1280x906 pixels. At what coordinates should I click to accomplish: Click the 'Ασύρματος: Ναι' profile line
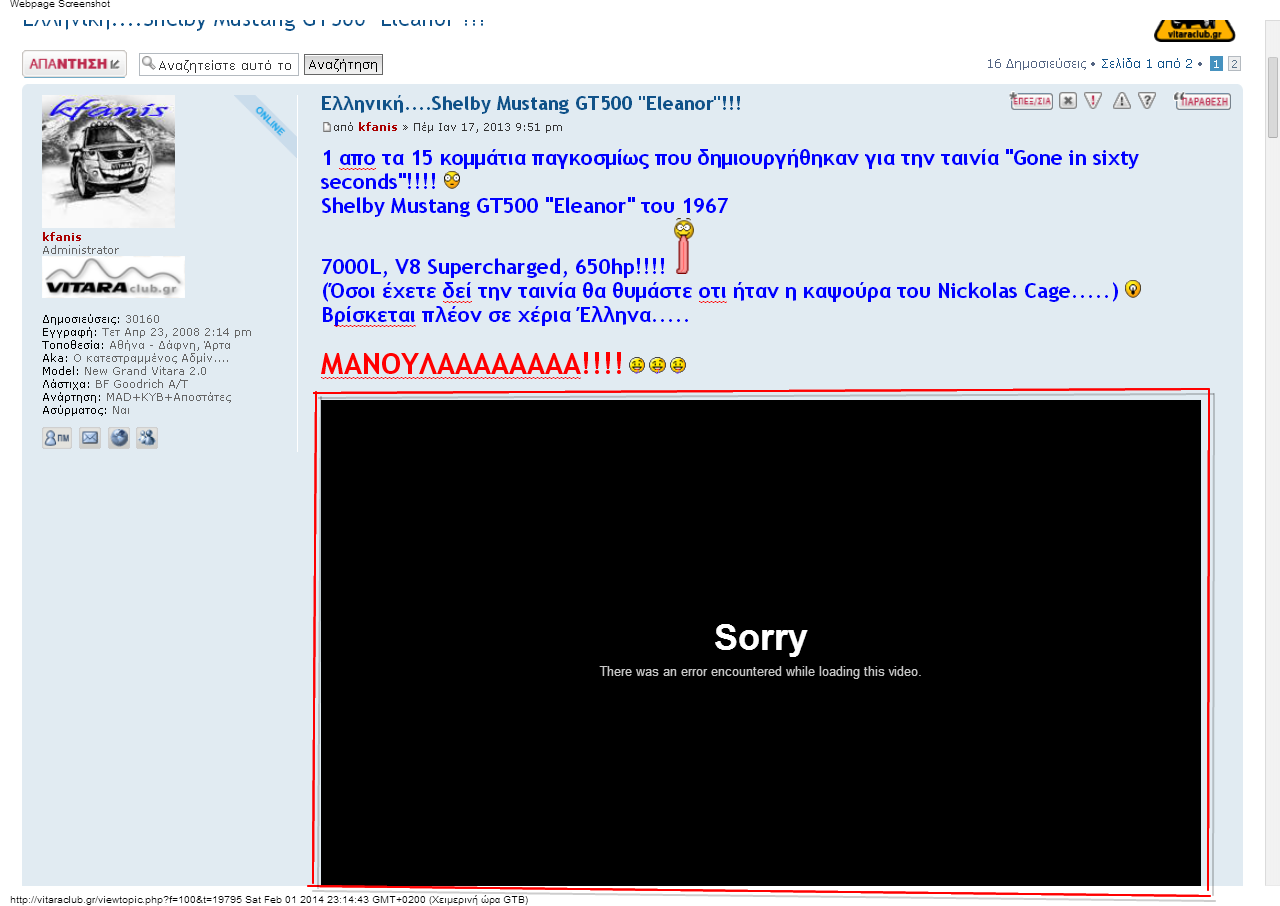tap(86, 410)
